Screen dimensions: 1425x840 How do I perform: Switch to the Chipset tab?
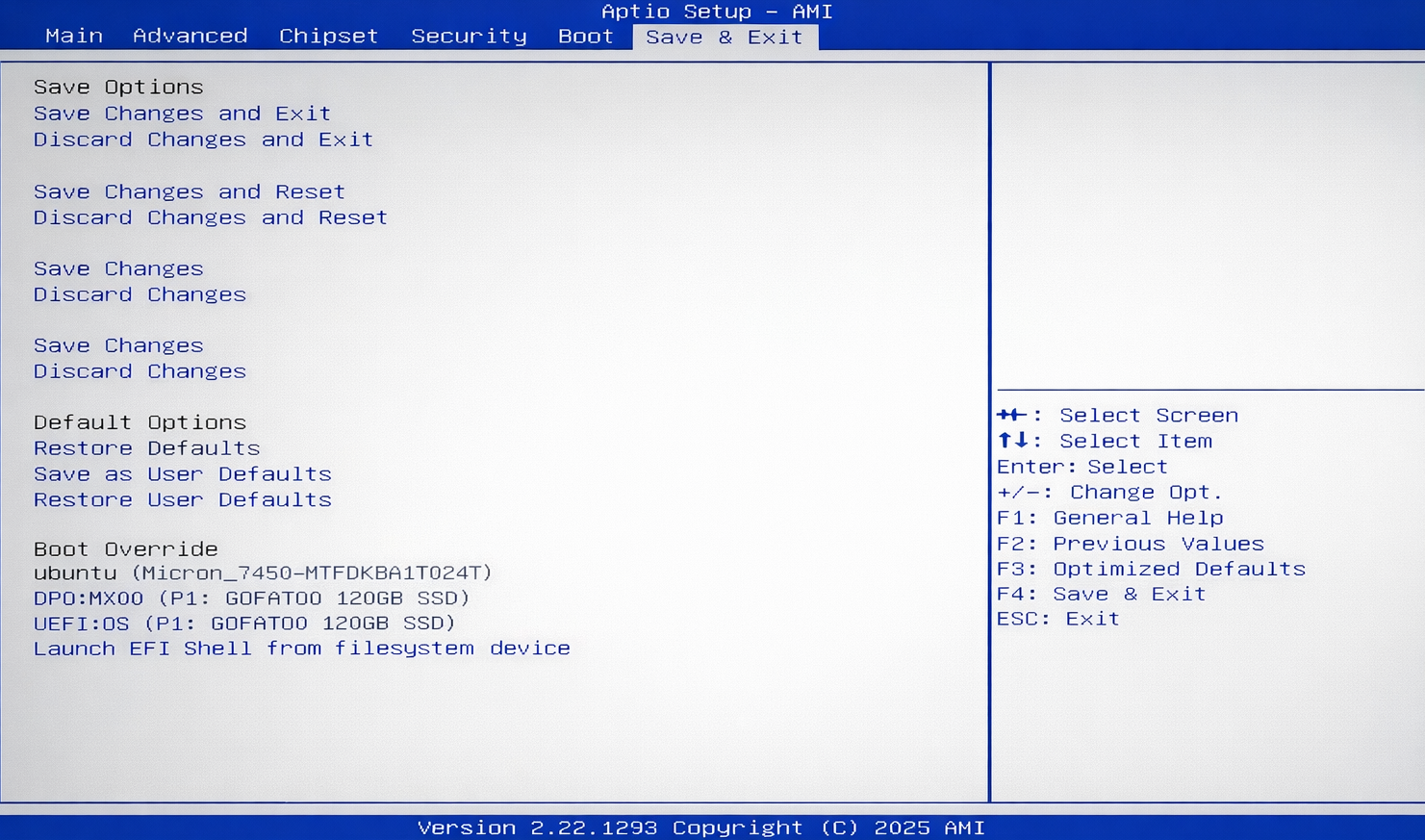[x=328, y=36]
